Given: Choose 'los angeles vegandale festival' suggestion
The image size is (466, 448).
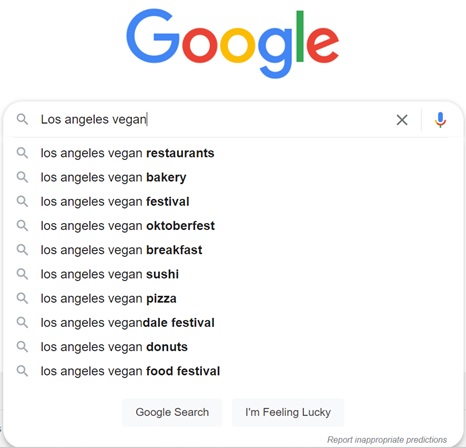Looking at the screenshot, I should [233, 322].
